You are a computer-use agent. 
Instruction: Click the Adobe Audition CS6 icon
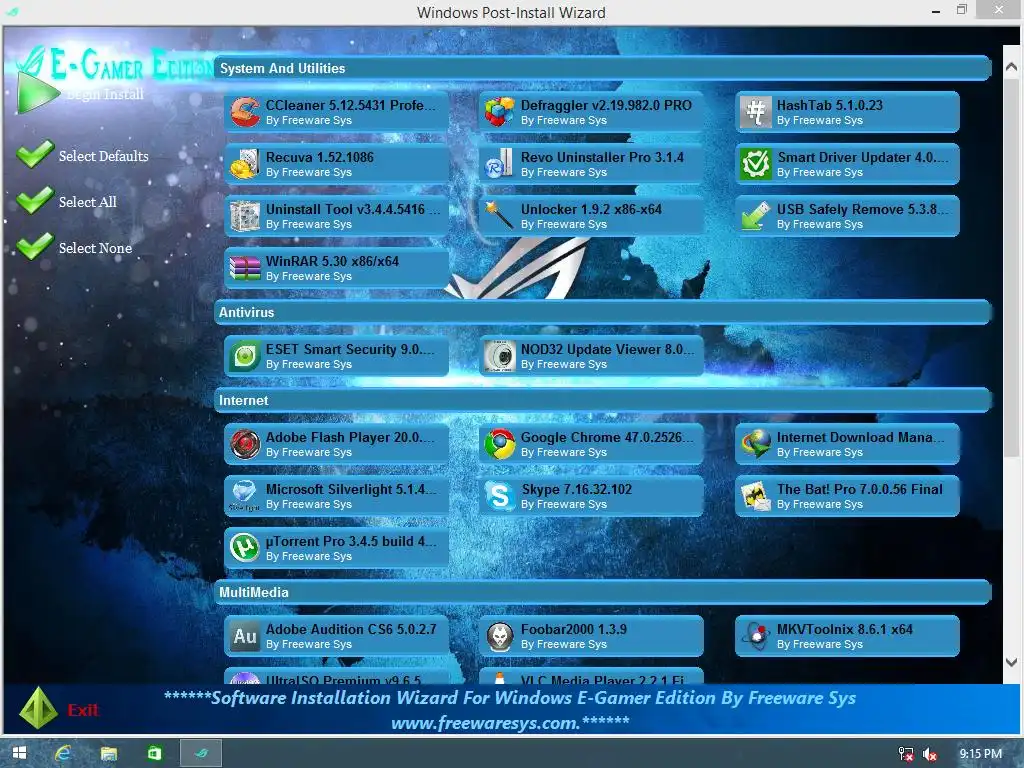(x=245, y=636)
